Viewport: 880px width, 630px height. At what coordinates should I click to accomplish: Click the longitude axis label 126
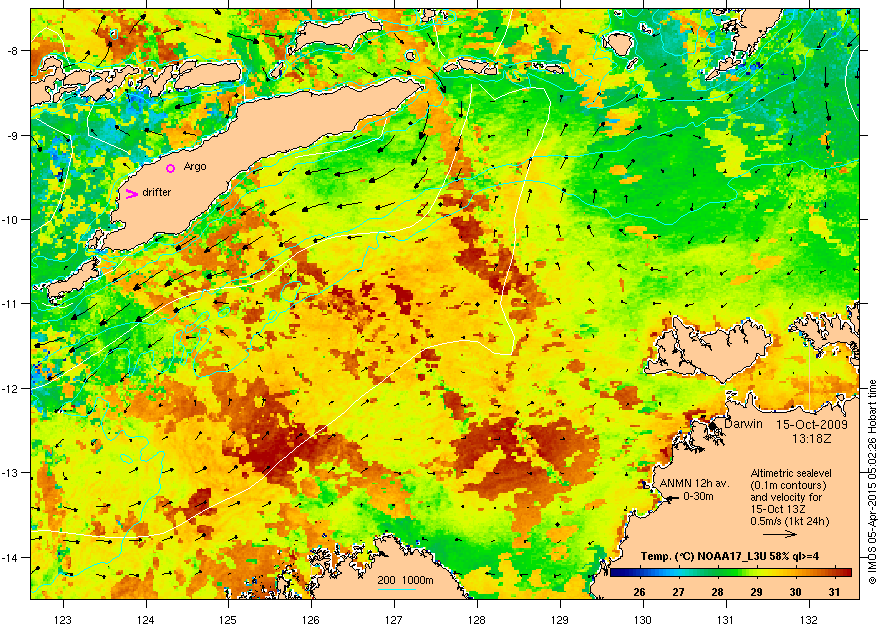point(311,620)
